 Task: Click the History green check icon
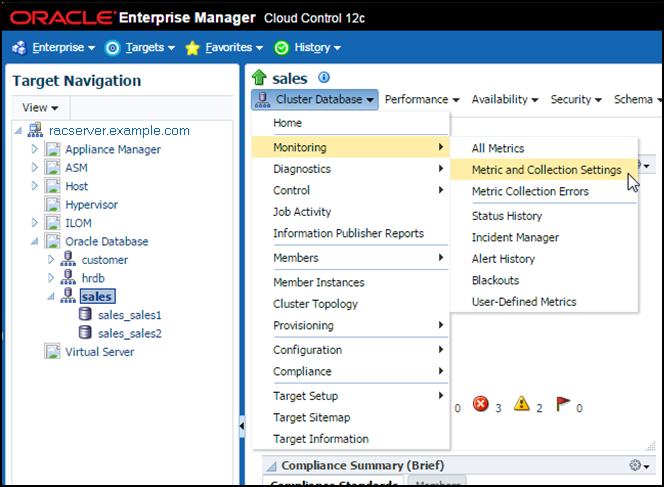[x=281, y=48]
